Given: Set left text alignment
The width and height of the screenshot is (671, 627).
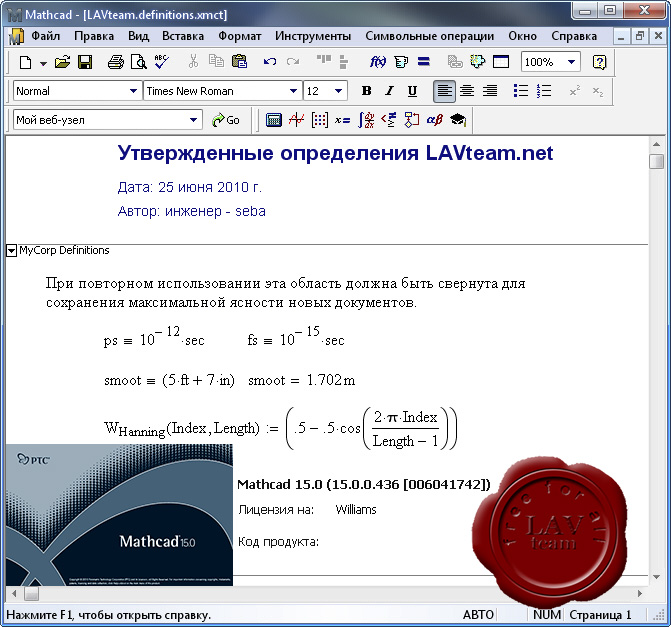Looking at the screenshot, I should [444, 91].
